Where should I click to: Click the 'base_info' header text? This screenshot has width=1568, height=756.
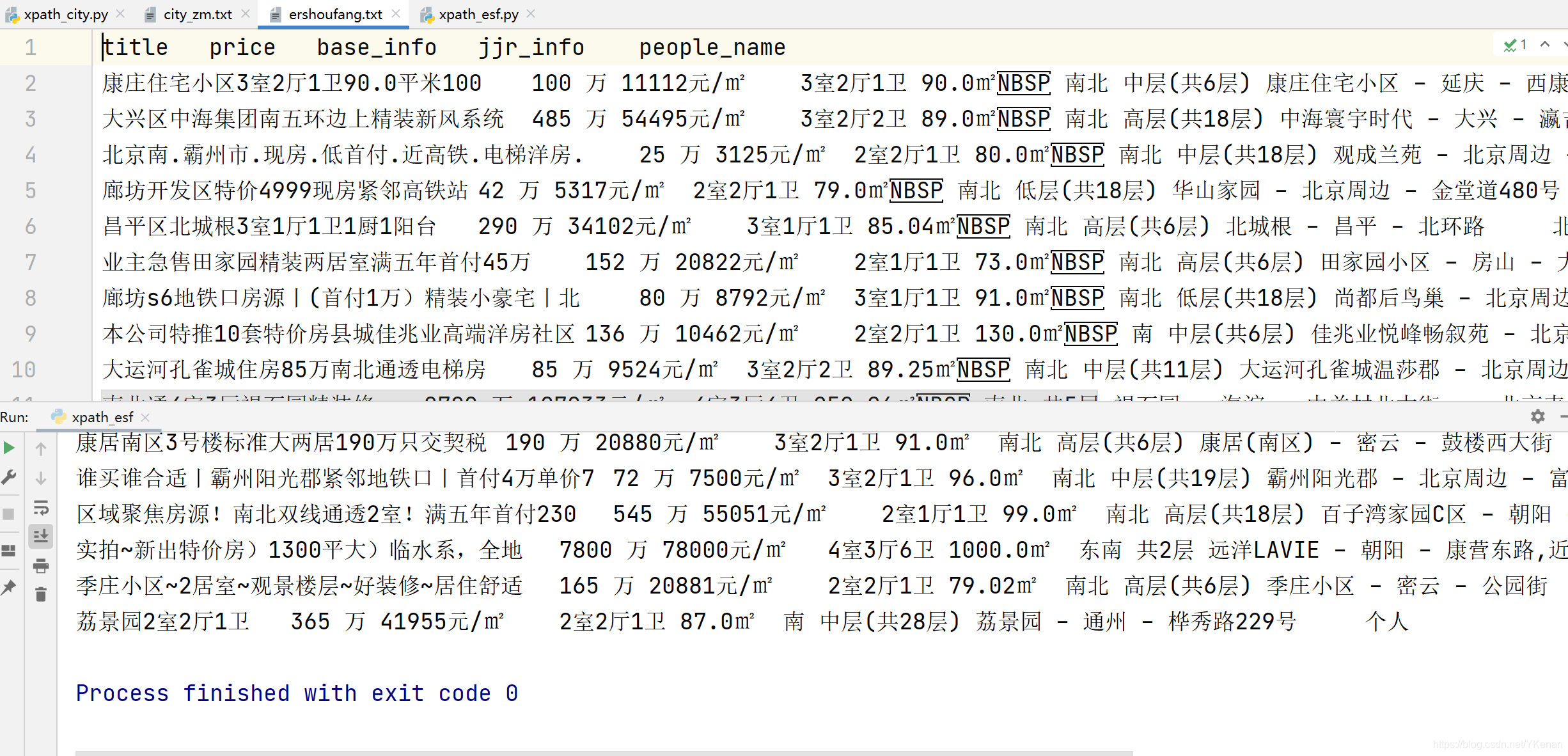coord(377,47)
